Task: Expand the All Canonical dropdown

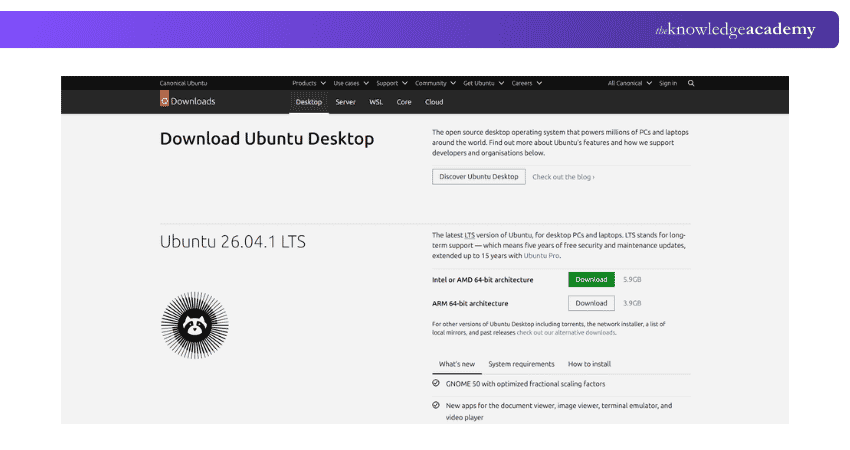Action: click(x=629, y=83)
